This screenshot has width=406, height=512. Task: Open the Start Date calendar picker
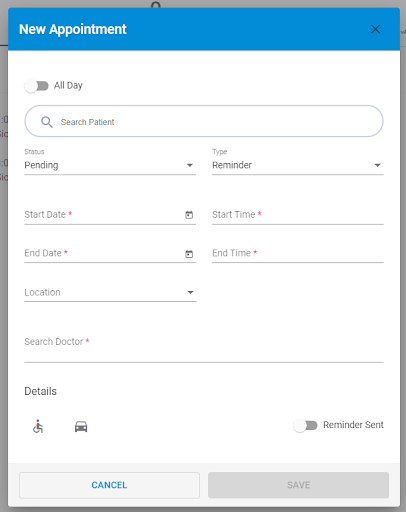[x=189, y=215]
